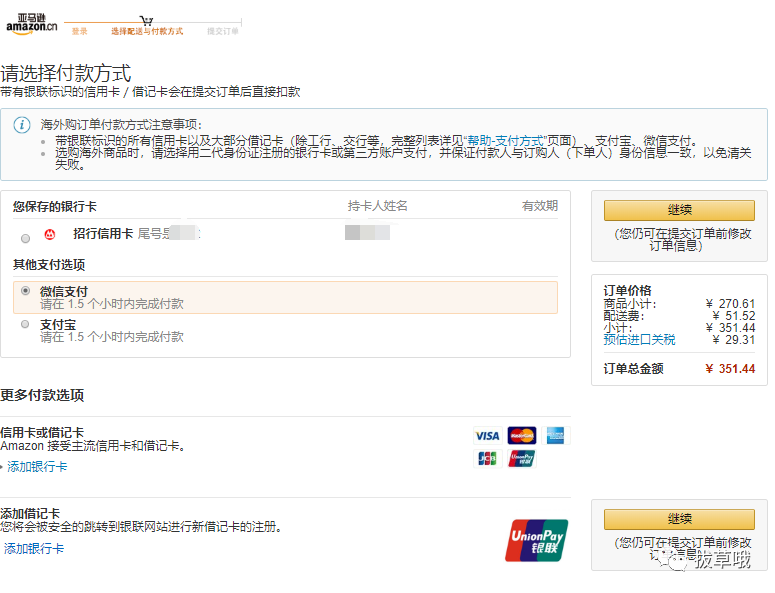The width and height of the screenshot is (775, 593).
Task: Click the bottom 继续 button
Action: click(x=679, y=519)
